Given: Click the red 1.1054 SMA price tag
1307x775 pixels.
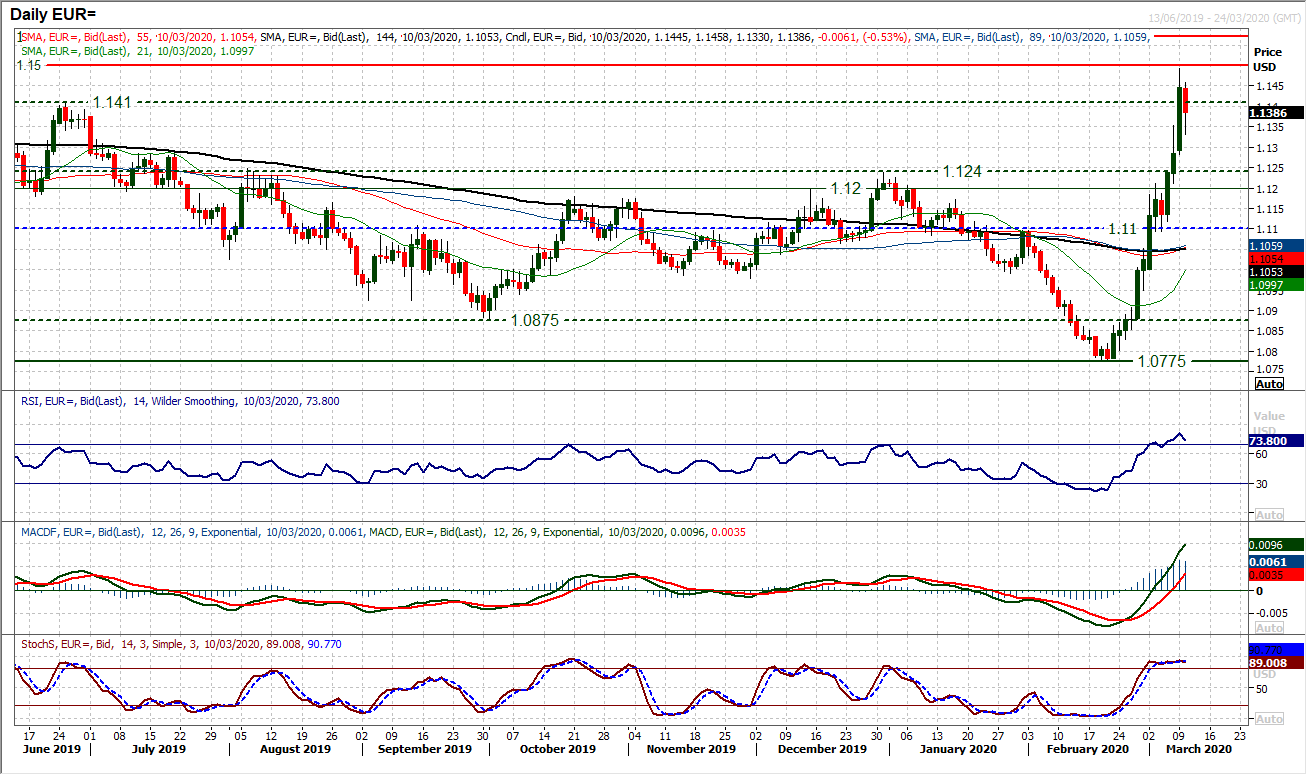Looking at the screenshot, I should (x=1276, y=258).
